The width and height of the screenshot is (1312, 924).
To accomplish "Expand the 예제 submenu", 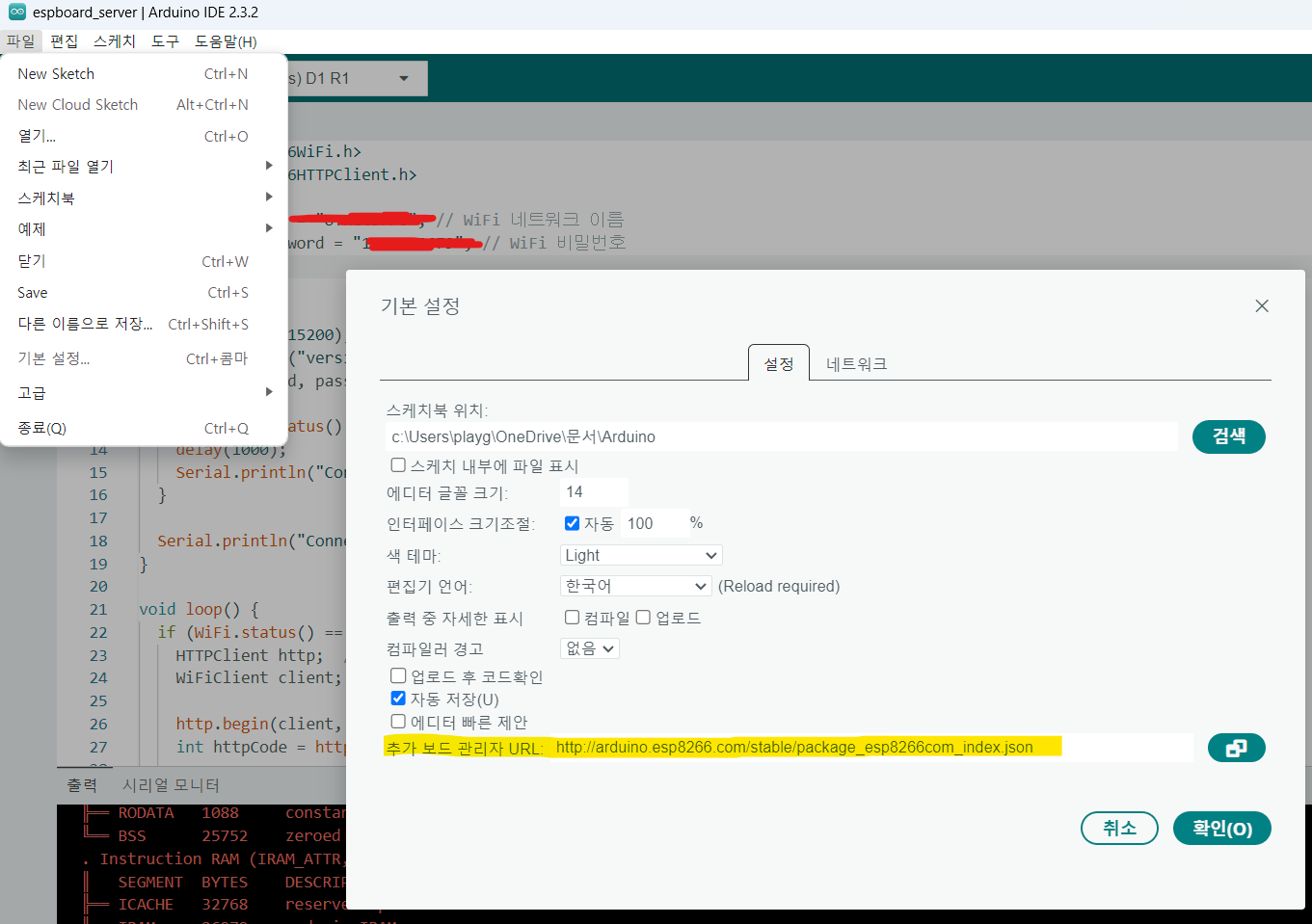I will coord(144,229).
